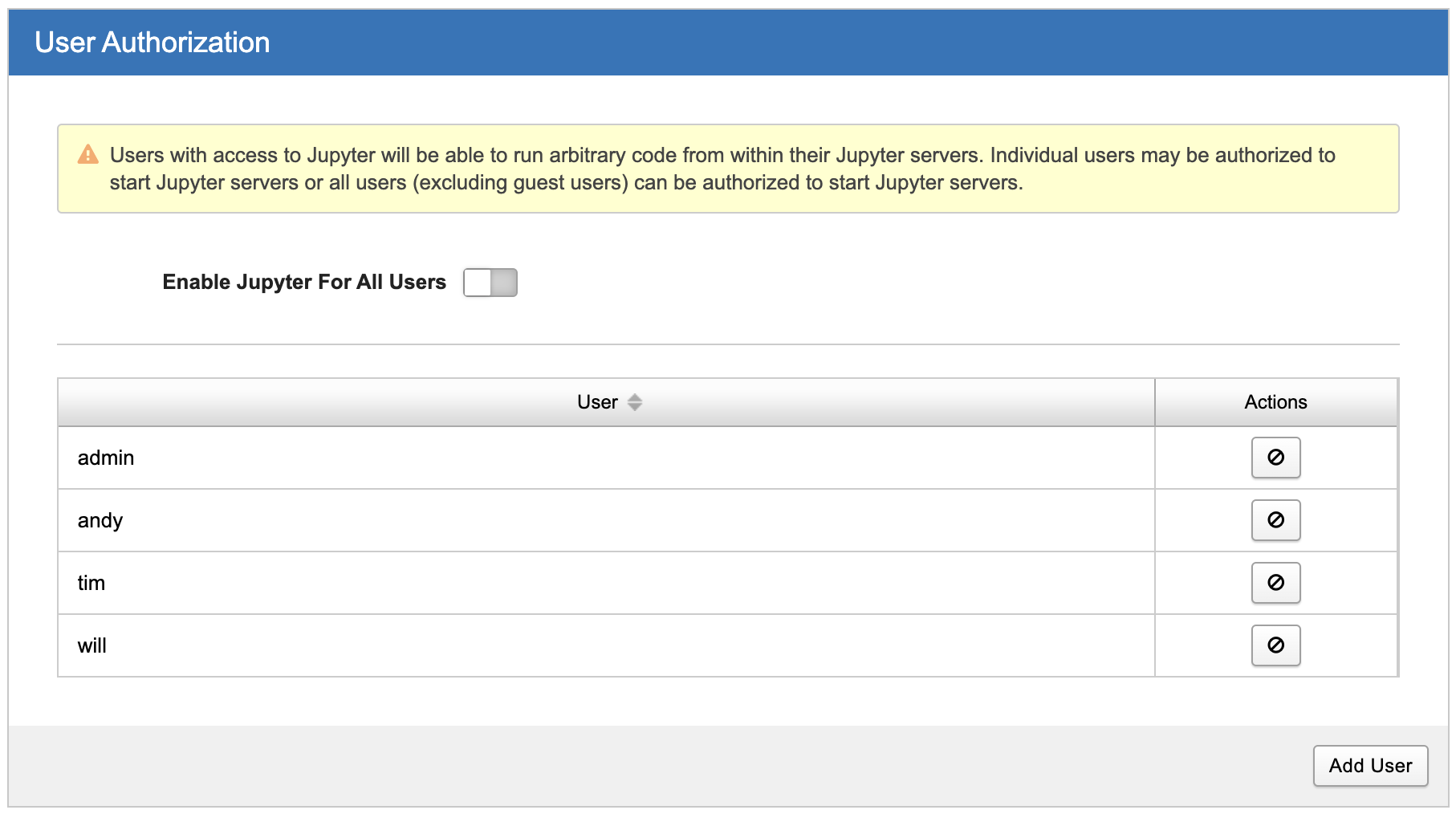
Task: Remove tim's authorization using the block icon
Action: [x=1275, y=583]
